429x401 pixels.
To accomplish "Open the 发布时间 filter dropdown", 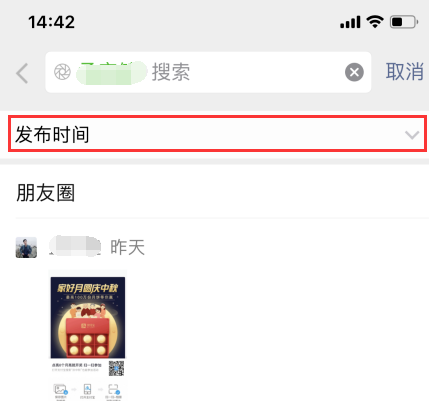I will pos(217,134).
